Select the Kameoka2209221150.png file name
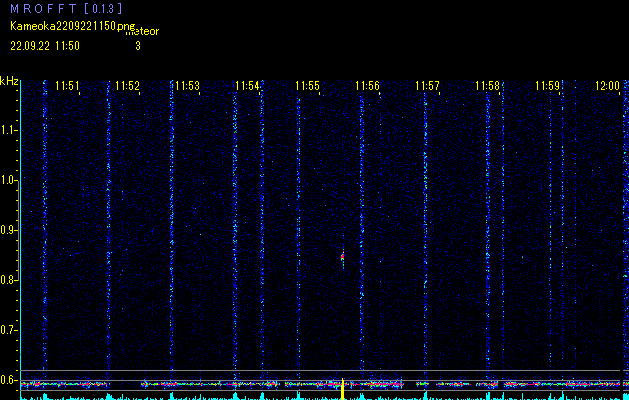 pos(74,26)
